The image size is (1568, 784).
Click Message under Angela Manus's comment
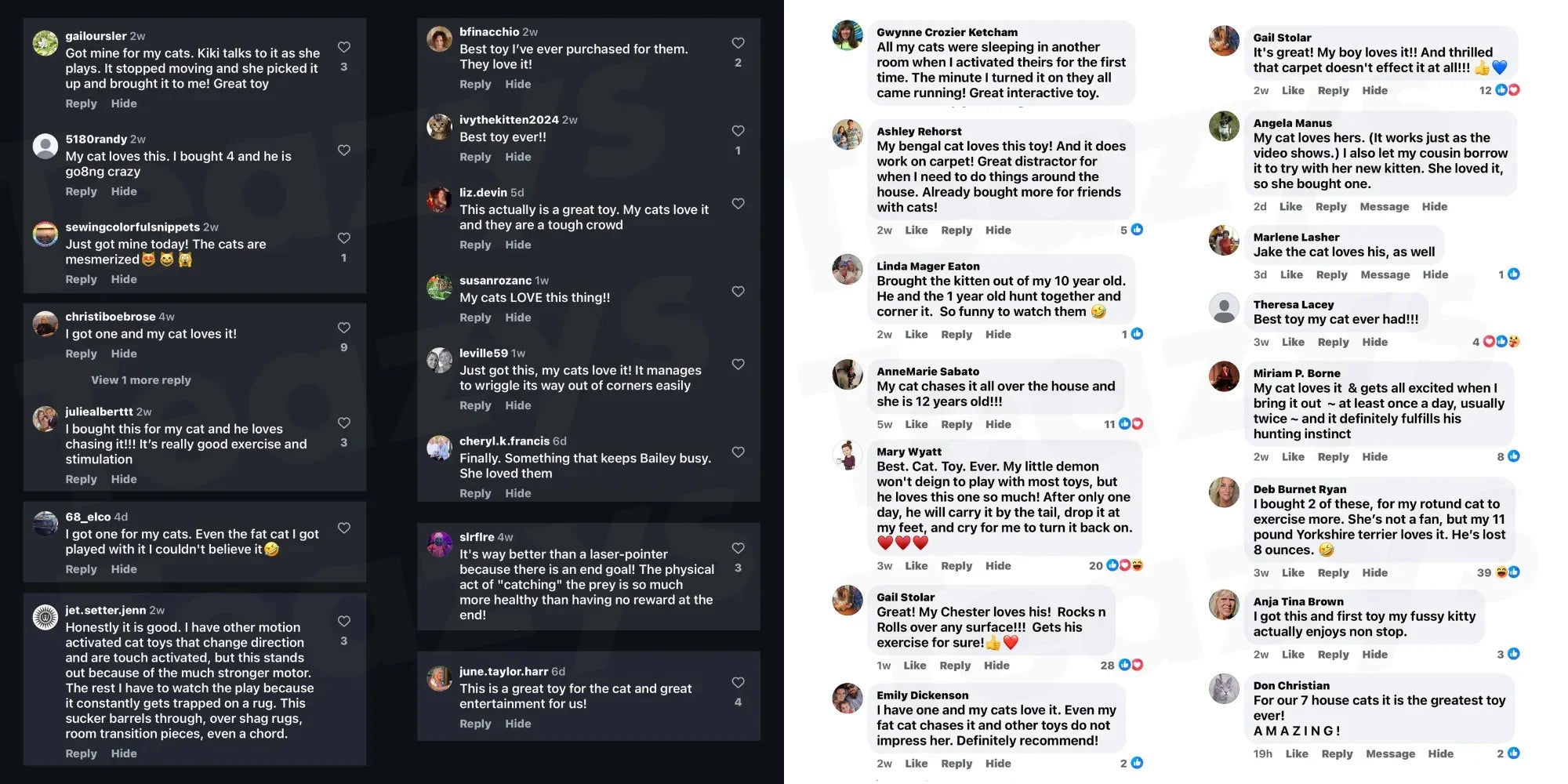point(1384,207)
